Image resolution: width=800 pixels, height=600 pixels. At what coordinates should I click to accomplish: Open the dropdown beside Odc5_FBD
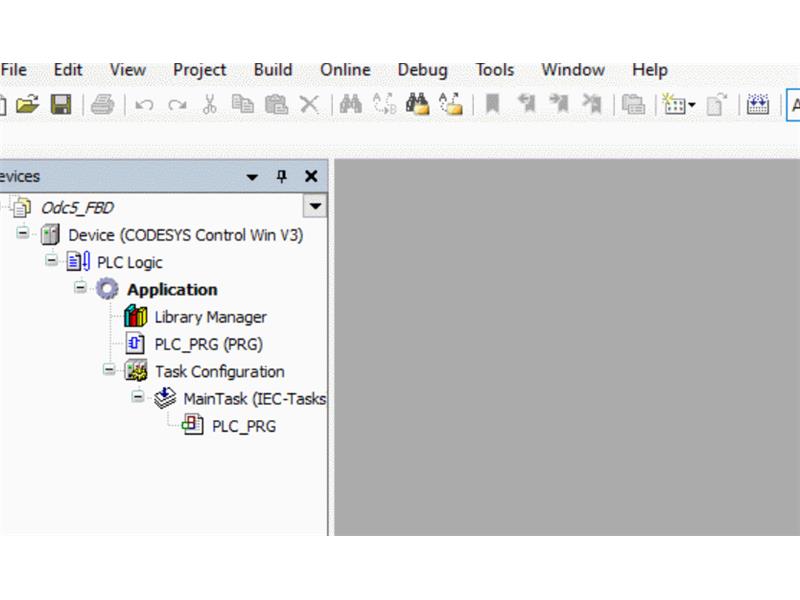coord(315,207)
